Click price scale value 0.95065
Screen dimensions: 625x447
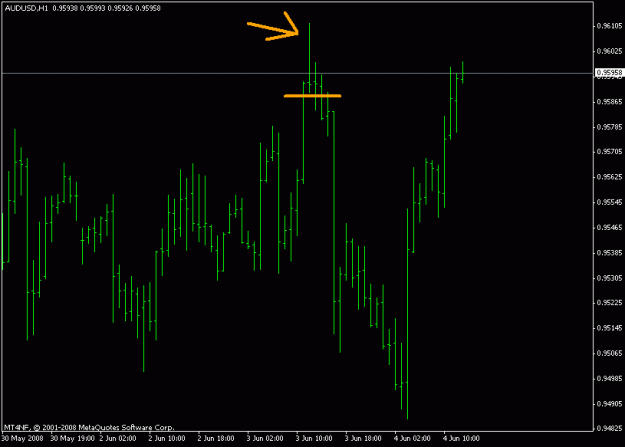point(609,353)
